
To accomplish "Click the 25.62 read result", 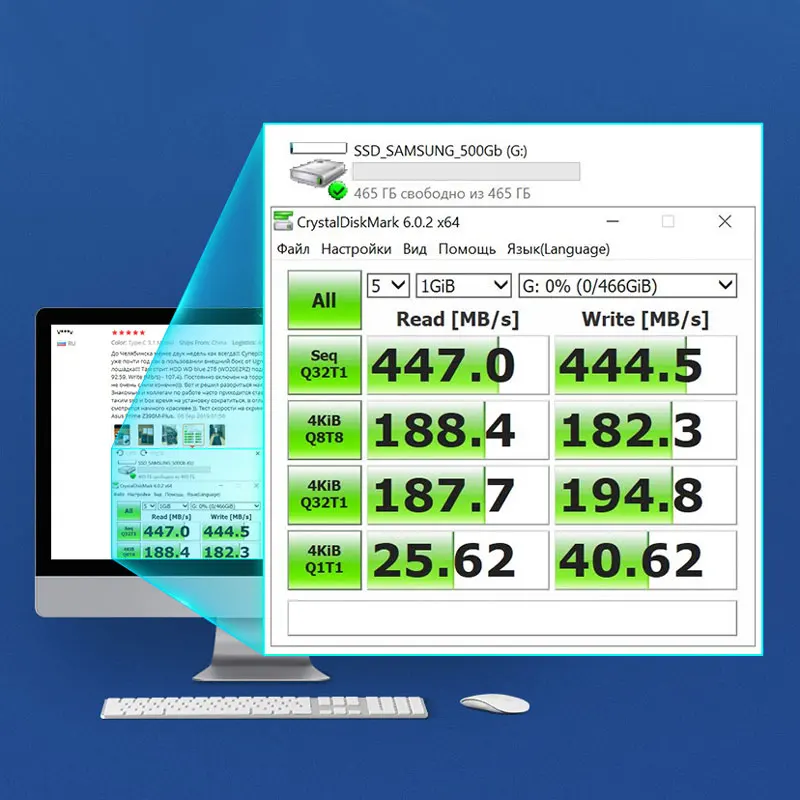I will point(458,560).
